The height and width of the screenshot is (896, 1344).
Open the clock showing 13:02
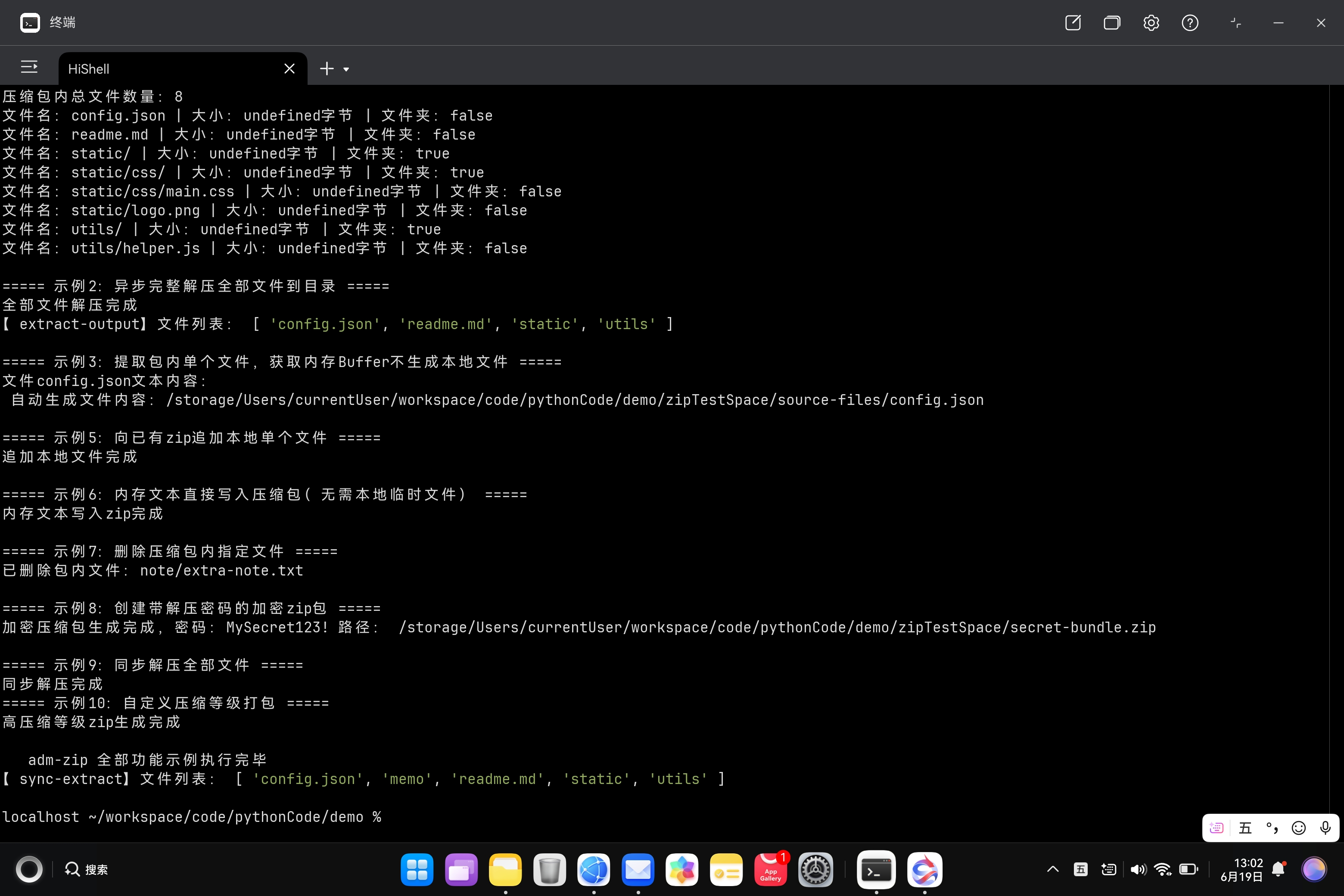coord(1241,869)
